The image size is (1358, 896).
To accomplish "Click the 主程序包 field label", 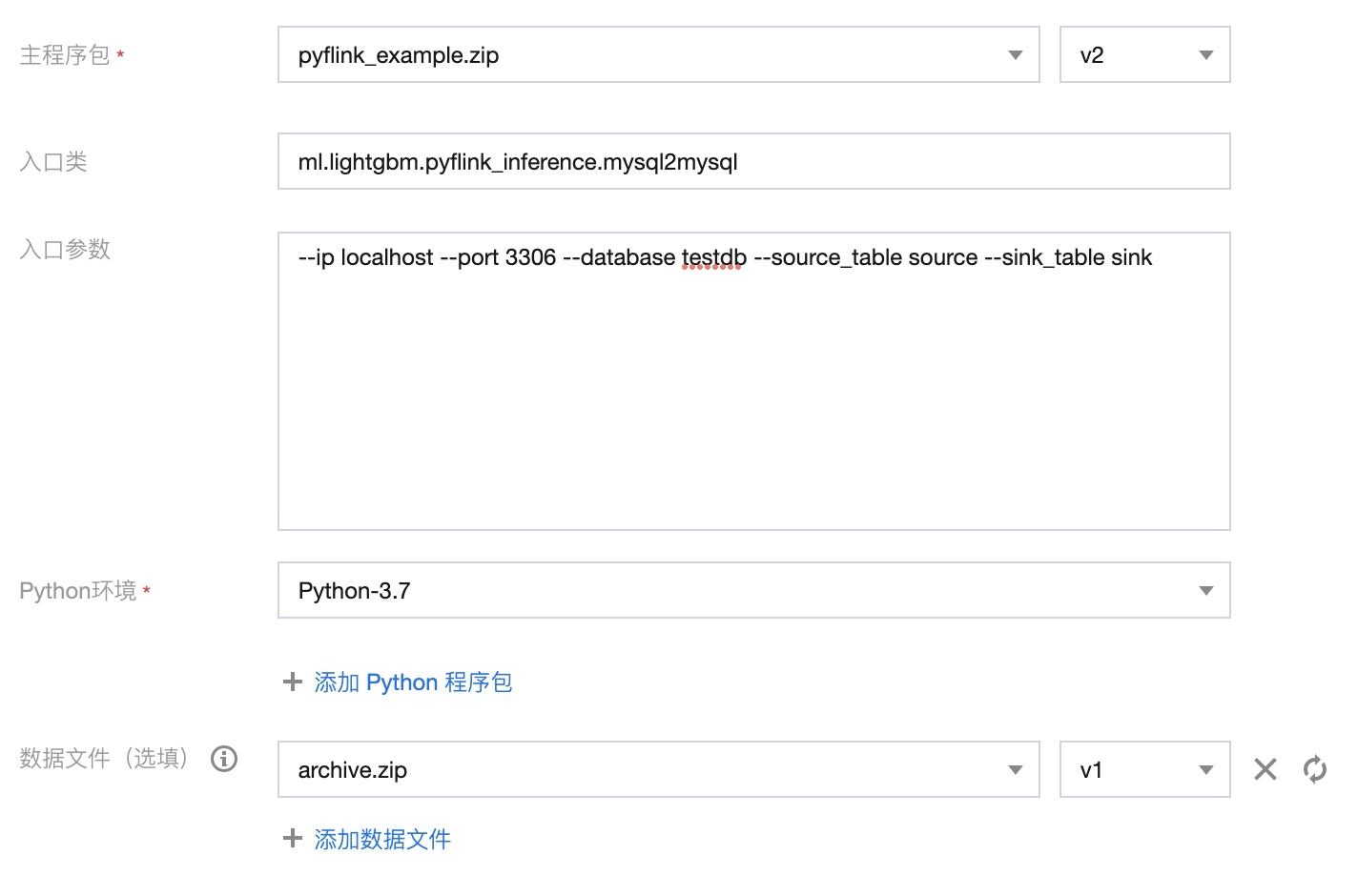I will 65,55.
